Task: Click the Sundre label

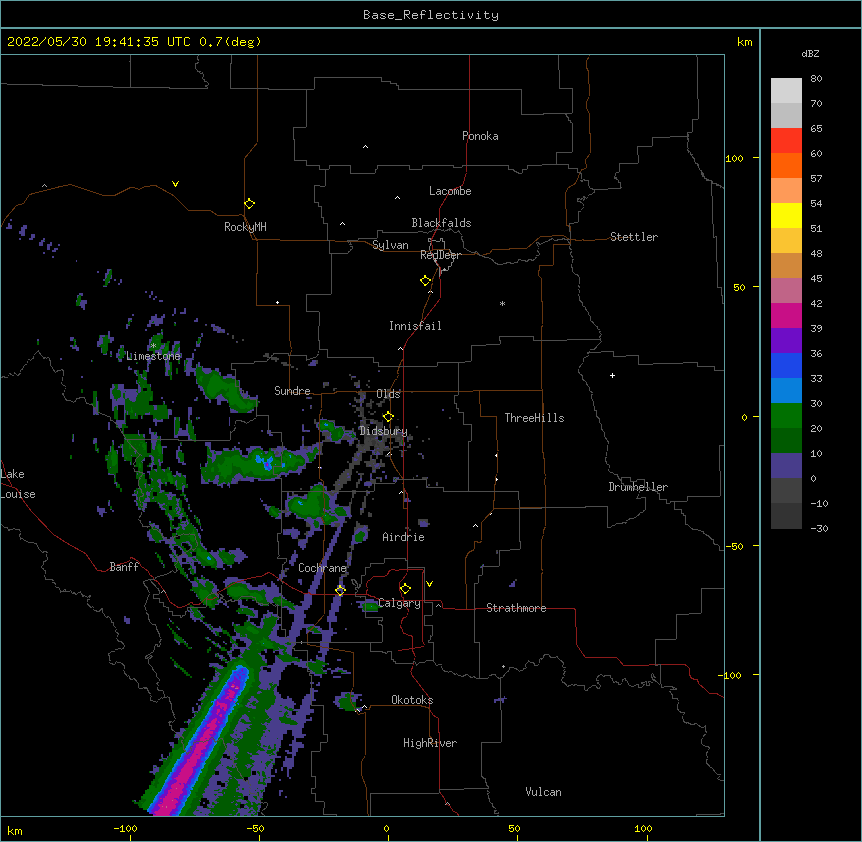Action: [x=292, y=391]
